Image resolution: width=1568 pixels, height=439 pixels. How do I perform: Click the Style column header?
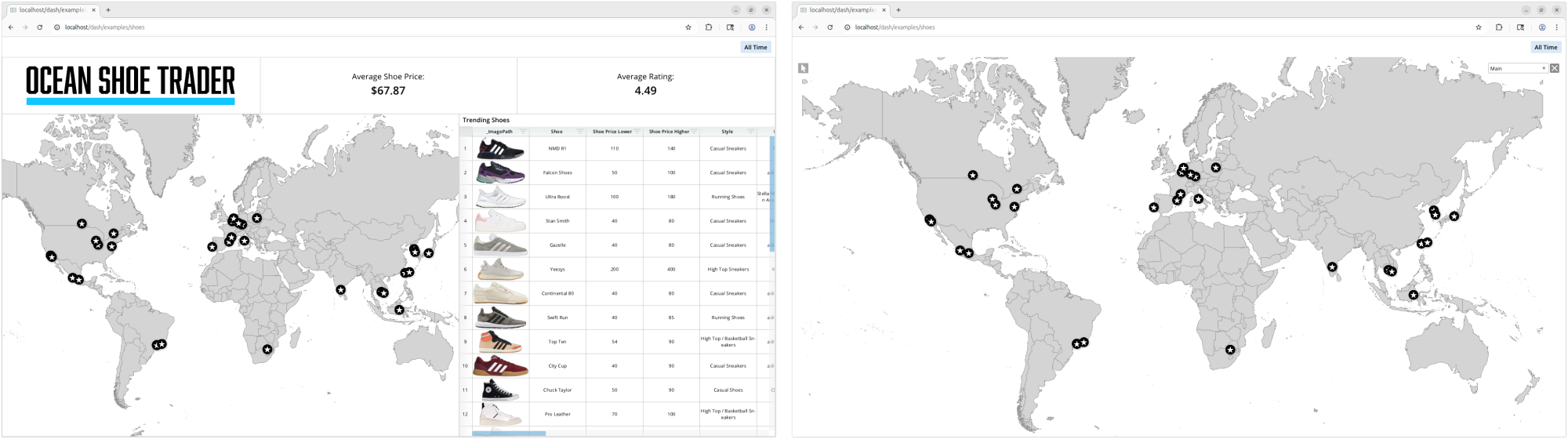click(728, 132)
